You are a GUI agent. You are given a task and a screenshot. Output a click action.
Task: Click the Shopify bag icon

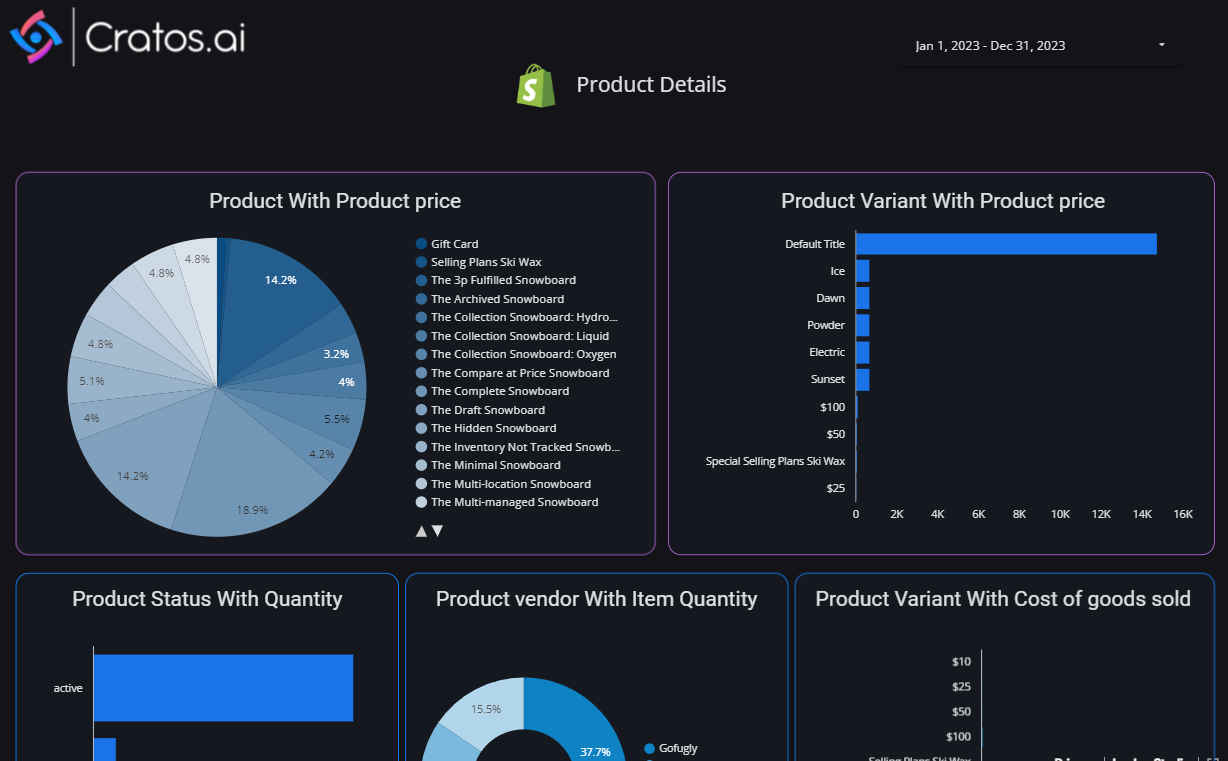click(536, 86)
